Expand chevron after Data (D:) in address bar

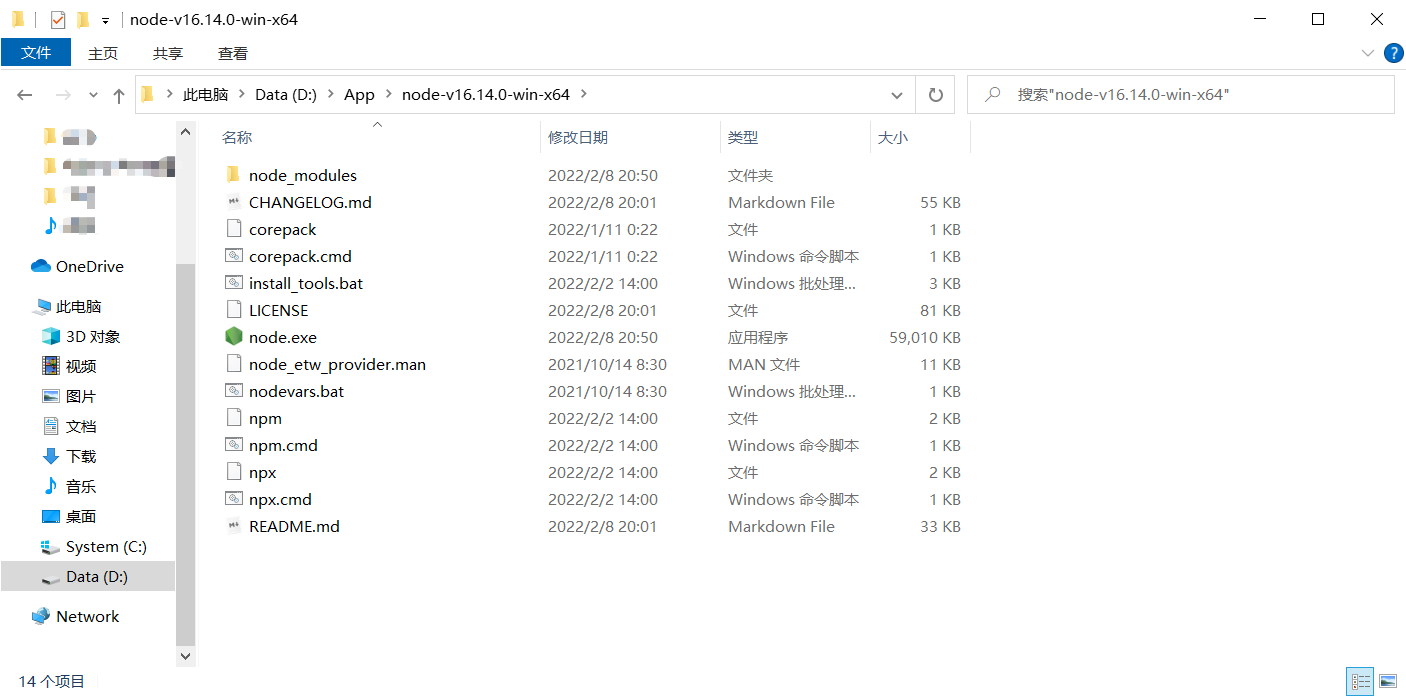click(330, 95)
